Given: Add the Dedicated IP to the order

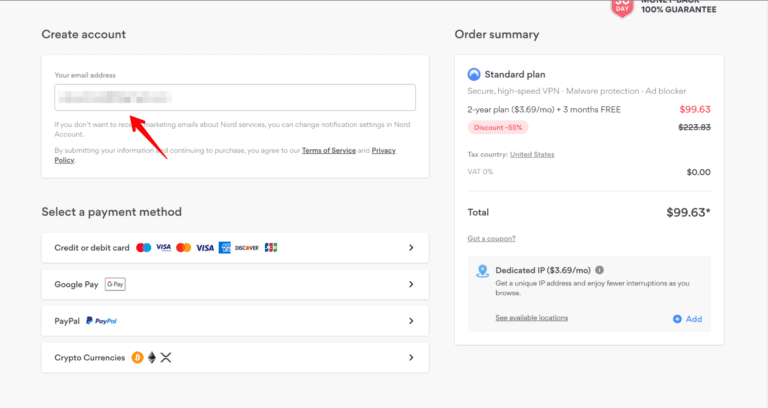Looking at the screenshot, I should point(688,319).
